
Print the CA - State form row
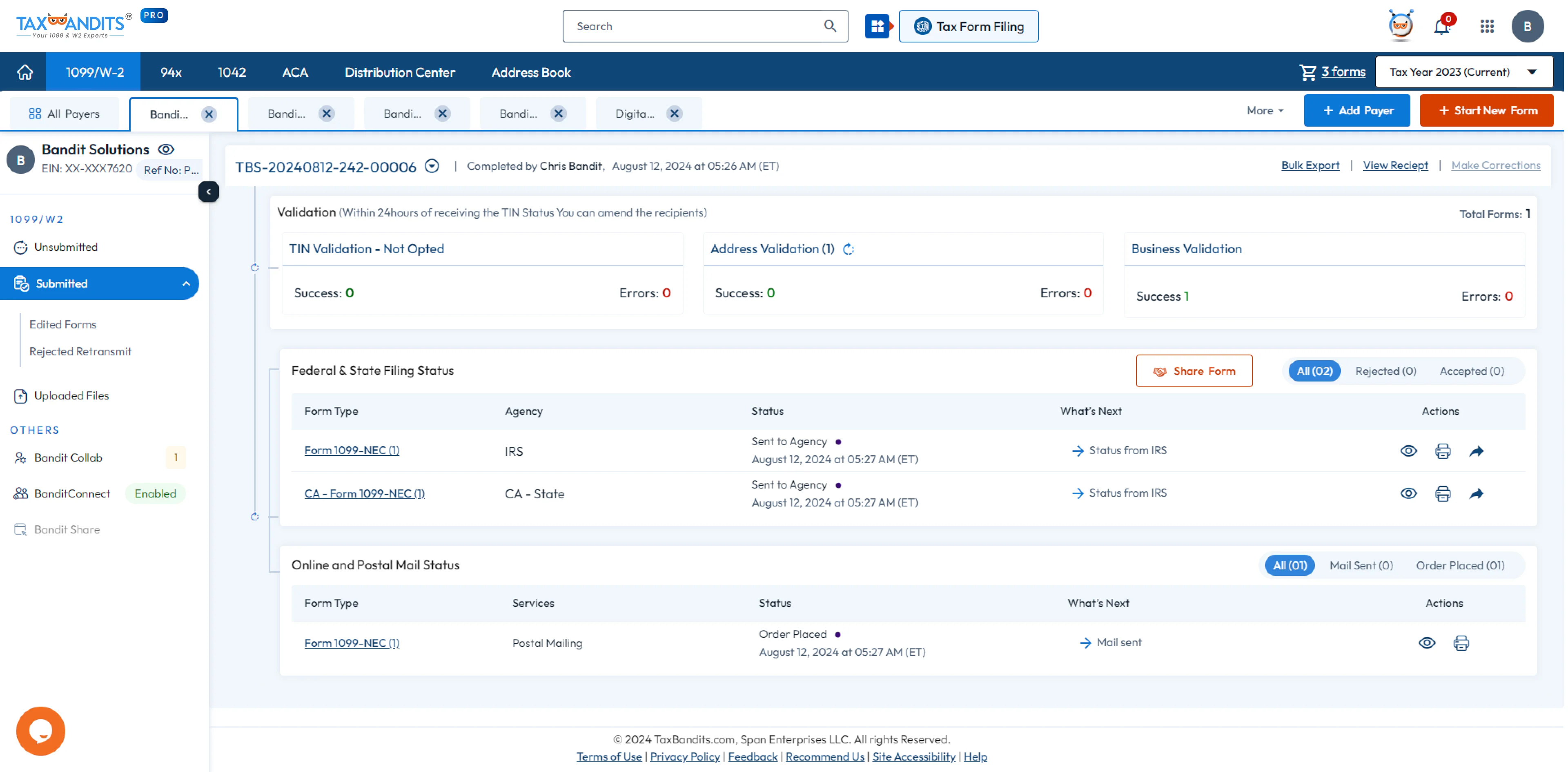[x=1443, y=494]
